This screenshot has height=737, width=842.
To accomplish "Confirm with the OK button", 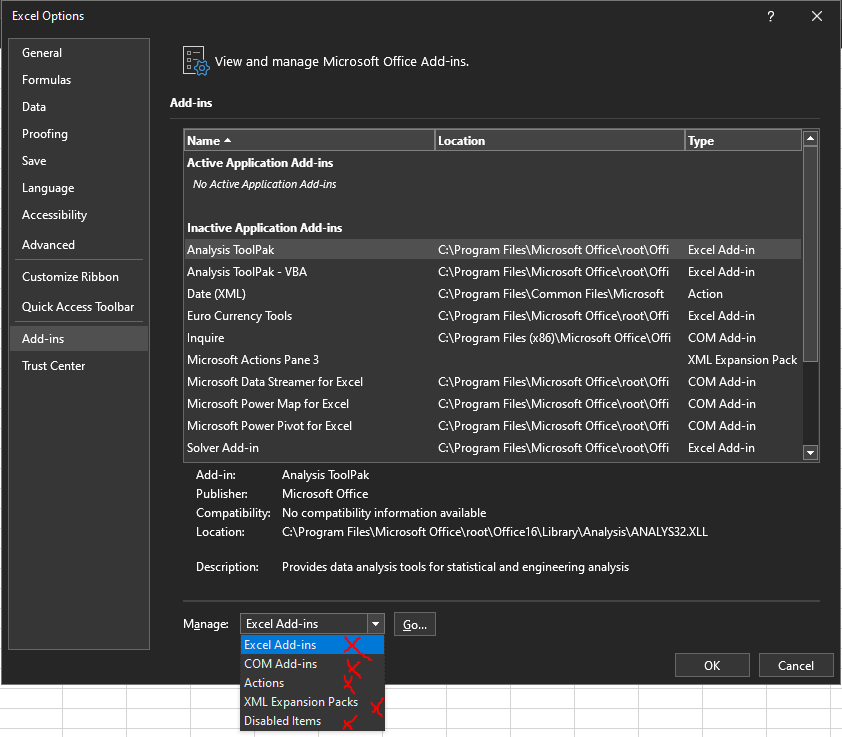I will click(x=712, y=666).
